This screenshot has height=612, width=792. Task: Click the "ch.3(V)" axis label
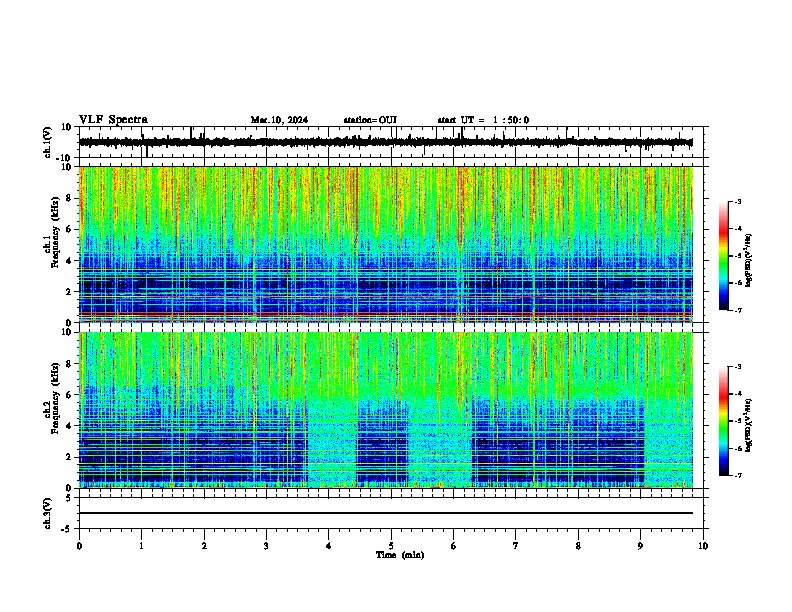48,513
